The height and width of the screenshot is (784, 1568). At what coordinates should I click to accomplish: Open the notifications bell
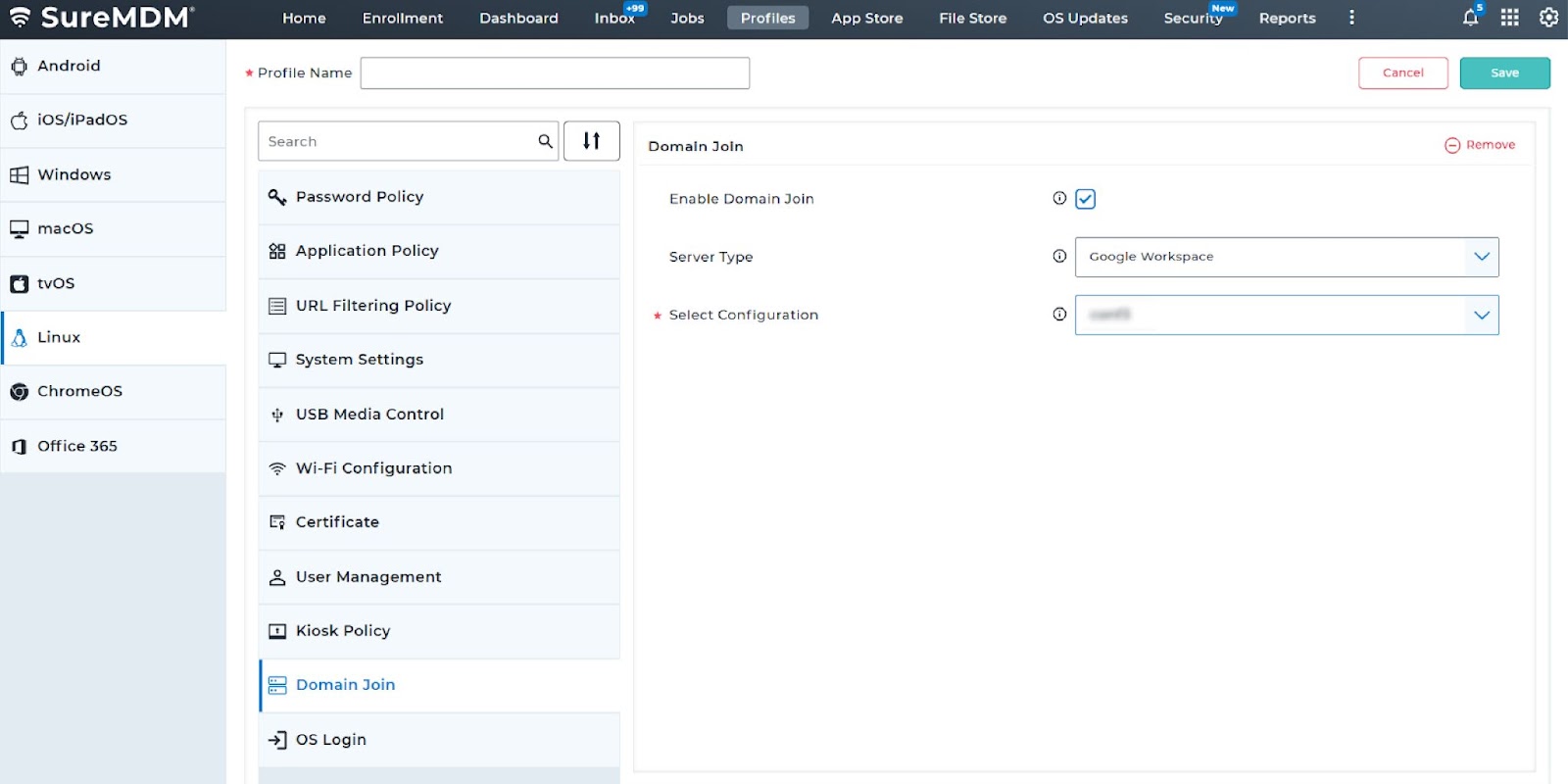(x=1470, y=18)
